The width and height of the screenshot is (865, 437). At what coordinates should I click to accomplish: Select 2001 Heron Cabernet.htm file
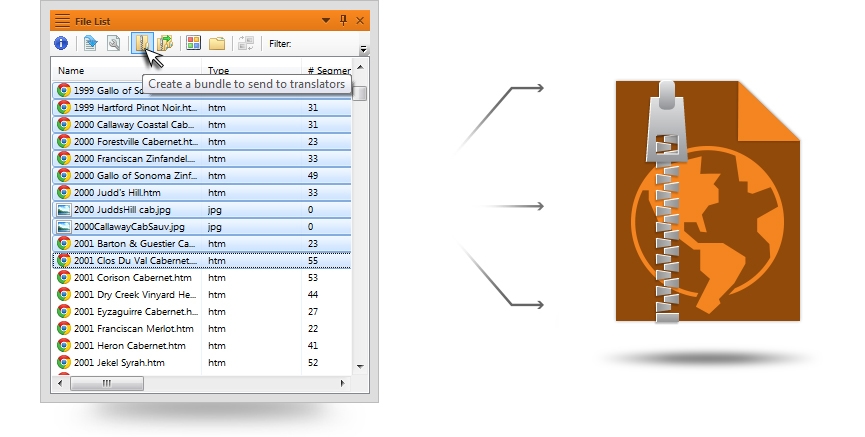coord(202,346)
